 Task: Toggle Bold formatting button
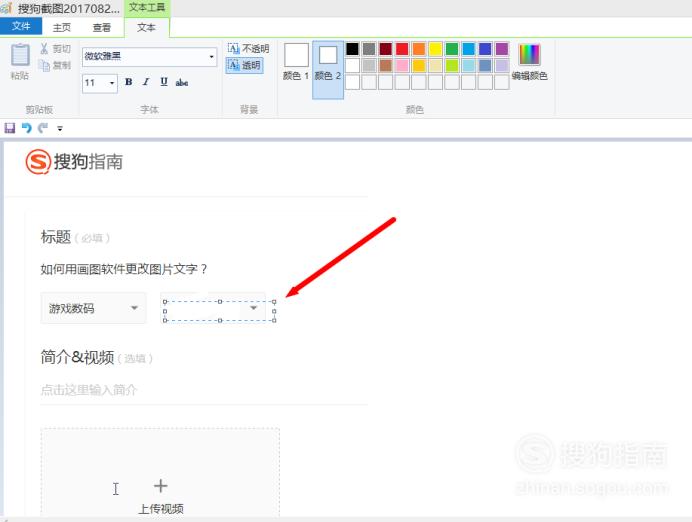[x=128, y=82]
